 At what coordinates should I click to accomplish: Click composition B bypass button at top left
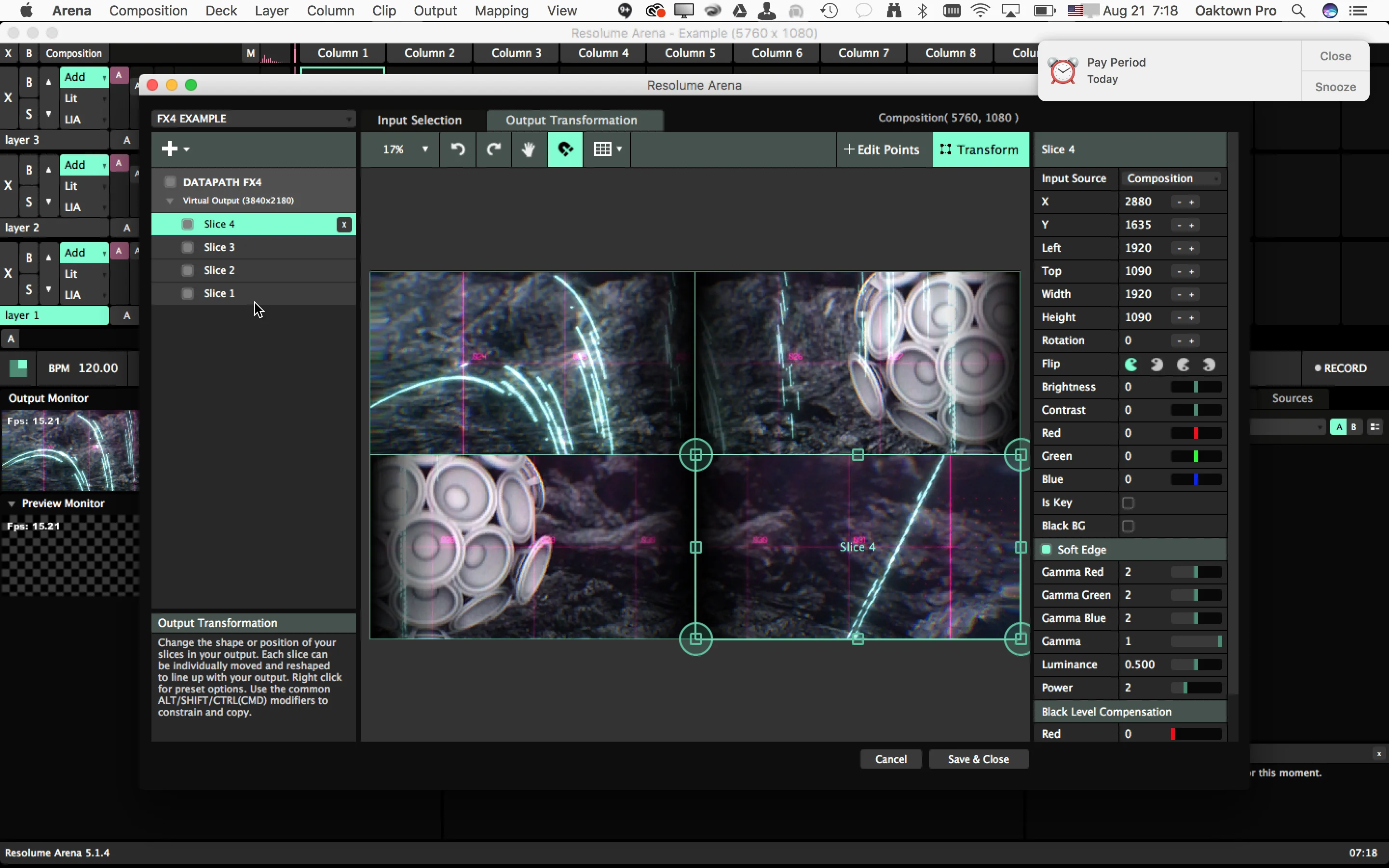pos(29,54)
